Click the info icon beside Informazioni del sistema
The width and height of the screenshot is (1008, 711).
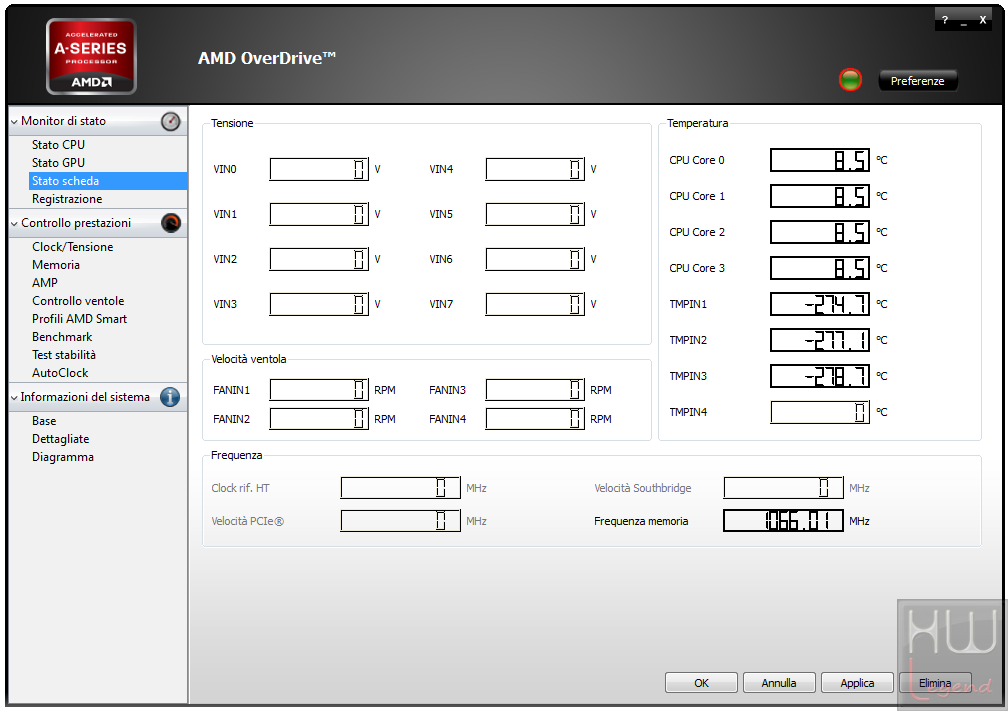click(170, 397)
